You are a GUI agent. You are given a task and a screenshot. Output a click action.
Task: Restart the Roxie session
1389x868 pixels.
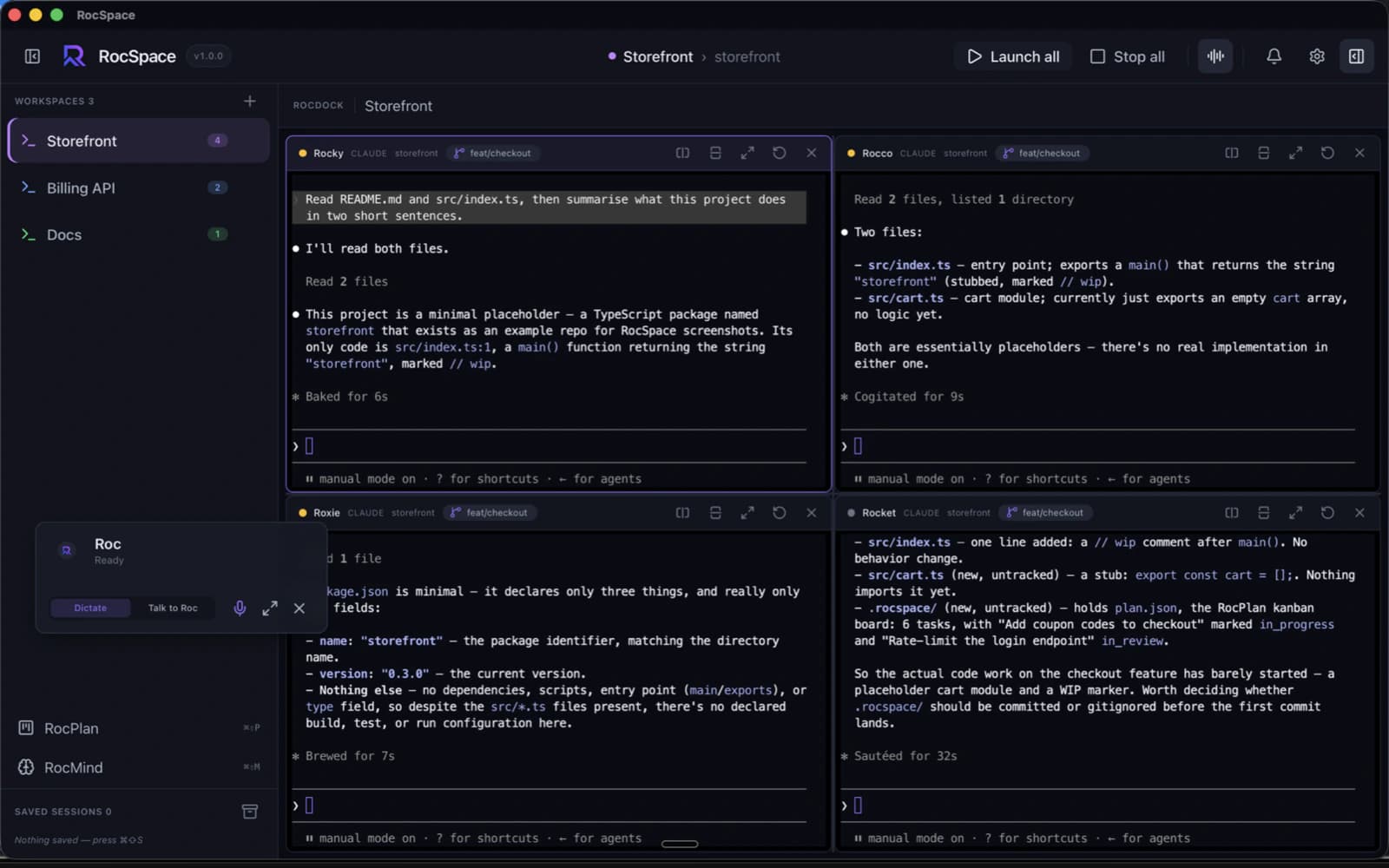click(779, 513)
